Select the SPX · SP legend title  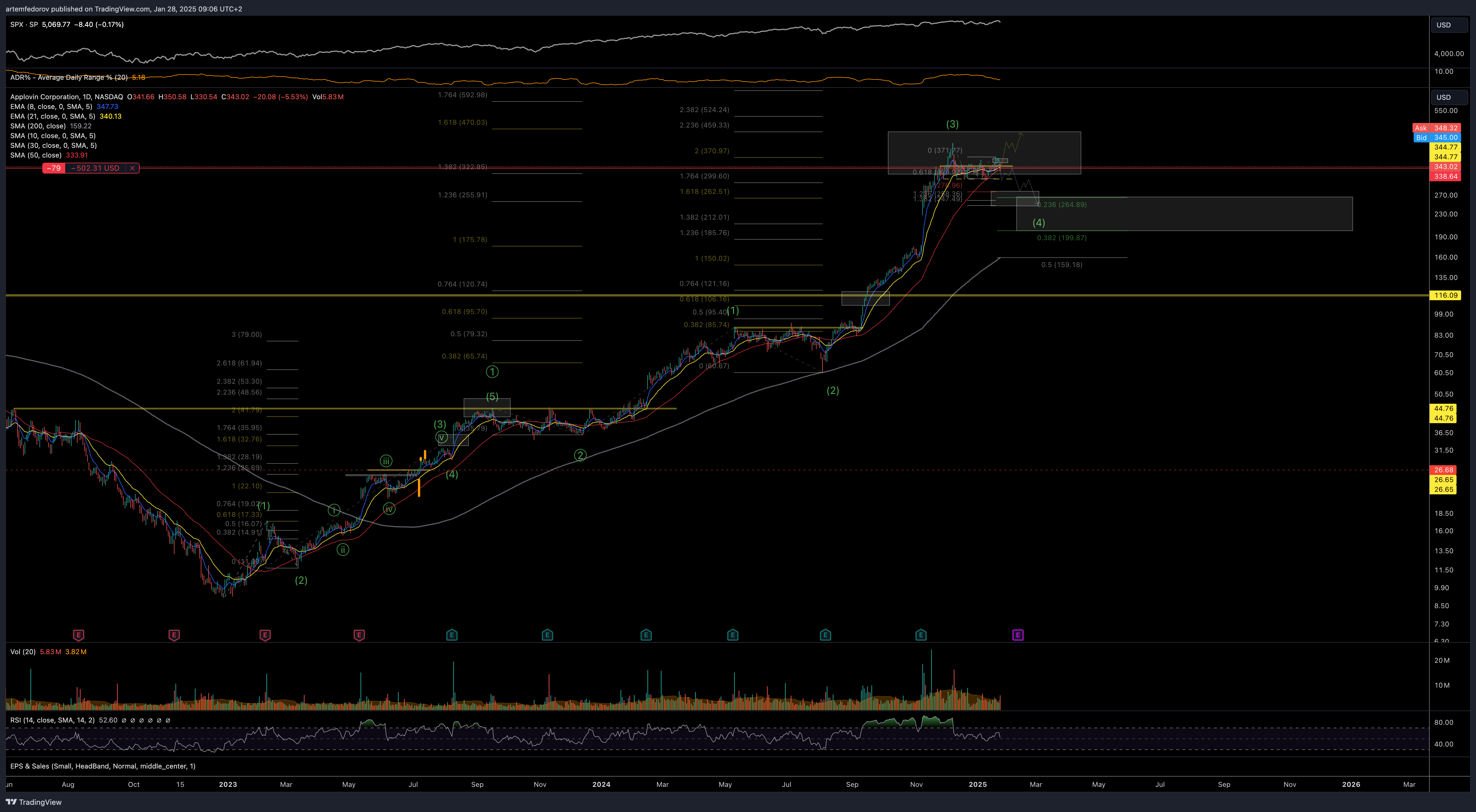24,25
